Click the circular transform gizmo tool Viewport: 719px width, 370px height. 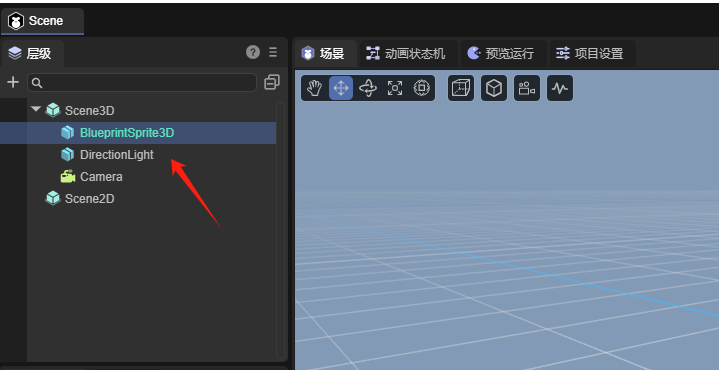pyautogui.click(x=421, y=88)
